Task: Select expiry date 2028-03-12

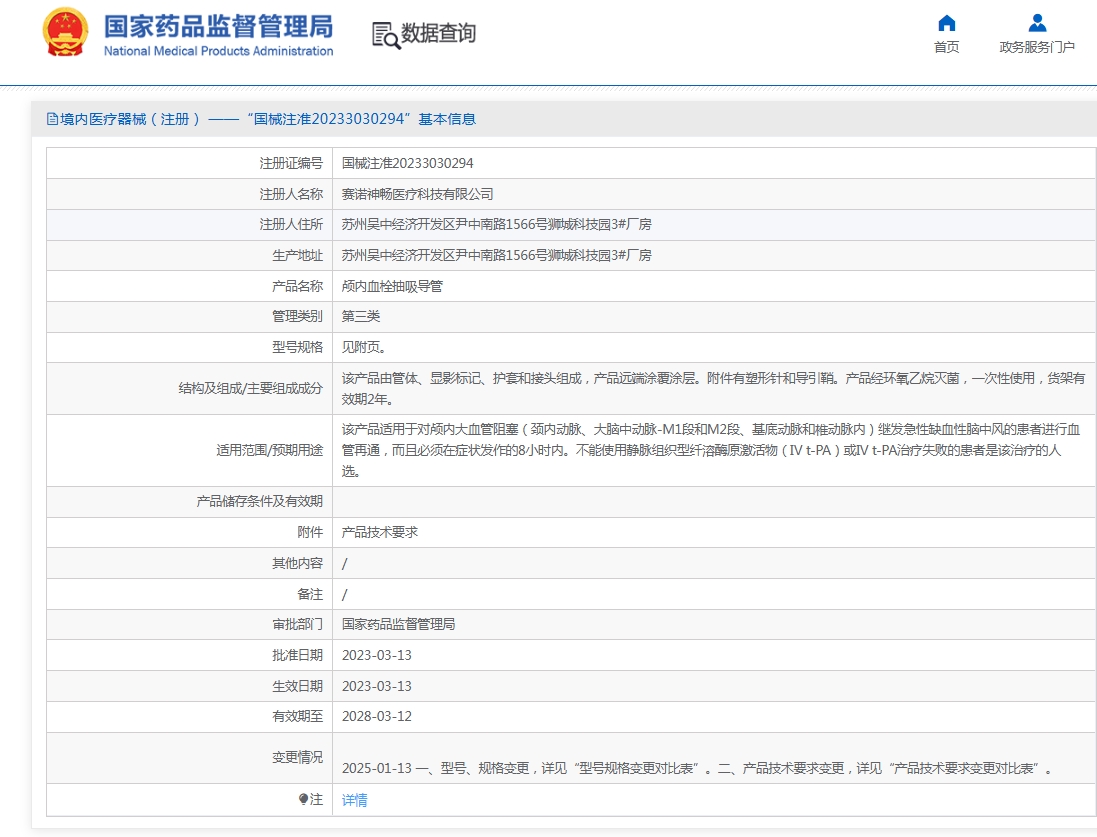Action: pyautogui.click(x=376, y=716)
